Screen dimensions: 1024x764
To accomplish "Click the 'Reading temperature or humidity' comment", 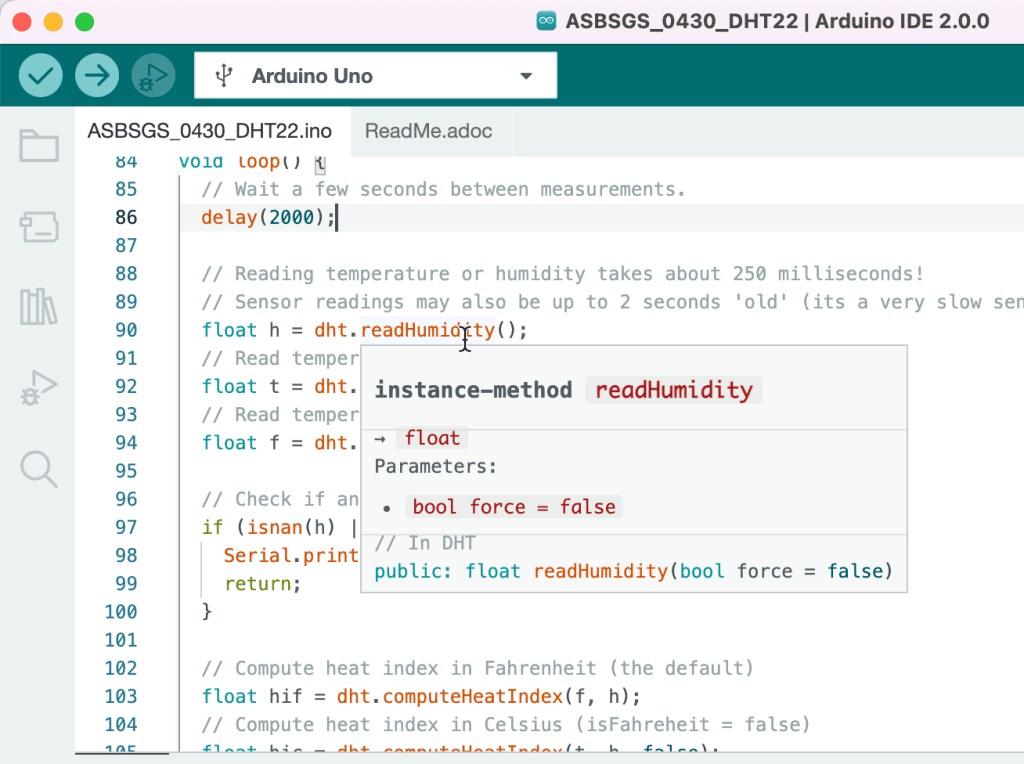I will 562,274.
